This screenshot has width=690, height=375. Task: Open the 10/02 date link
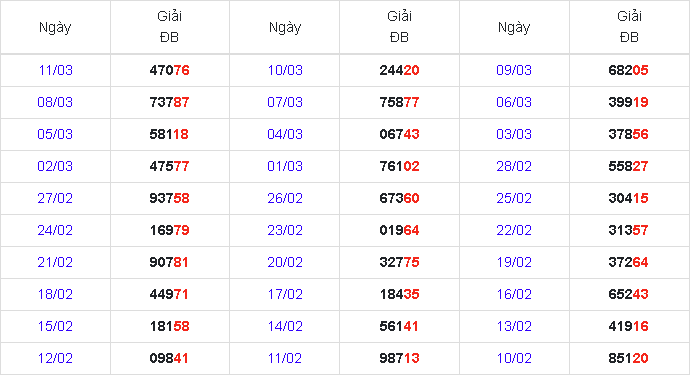coord(514,359)
